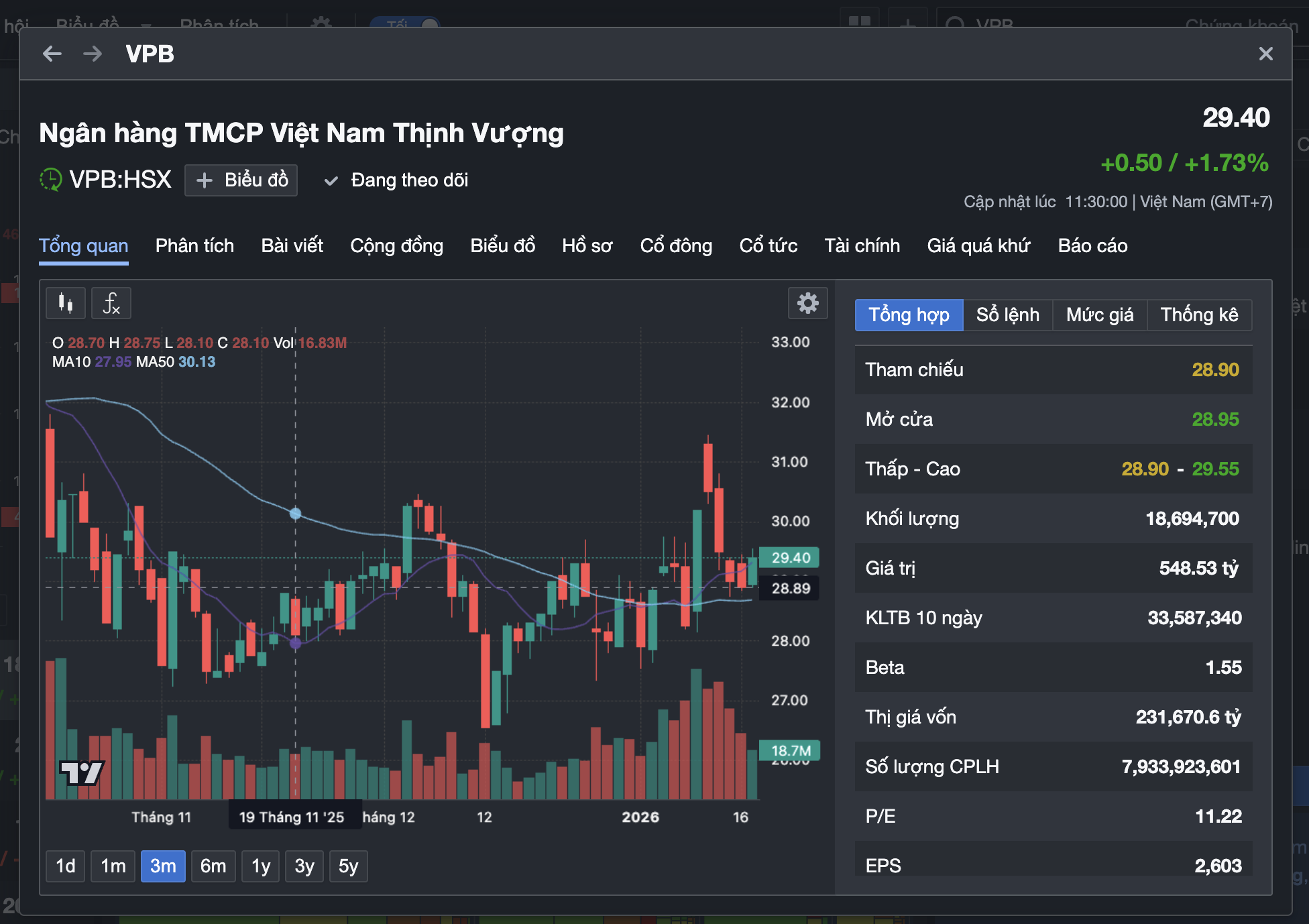Screen dimensions: 1309x924
Task: Click the clock icon beside VPB:HSX
Action: click(50, 180)
